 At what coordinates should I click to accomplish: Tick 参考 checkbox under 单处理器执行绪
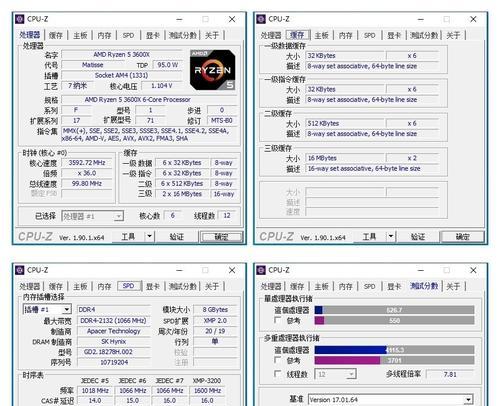pos(277,320)
